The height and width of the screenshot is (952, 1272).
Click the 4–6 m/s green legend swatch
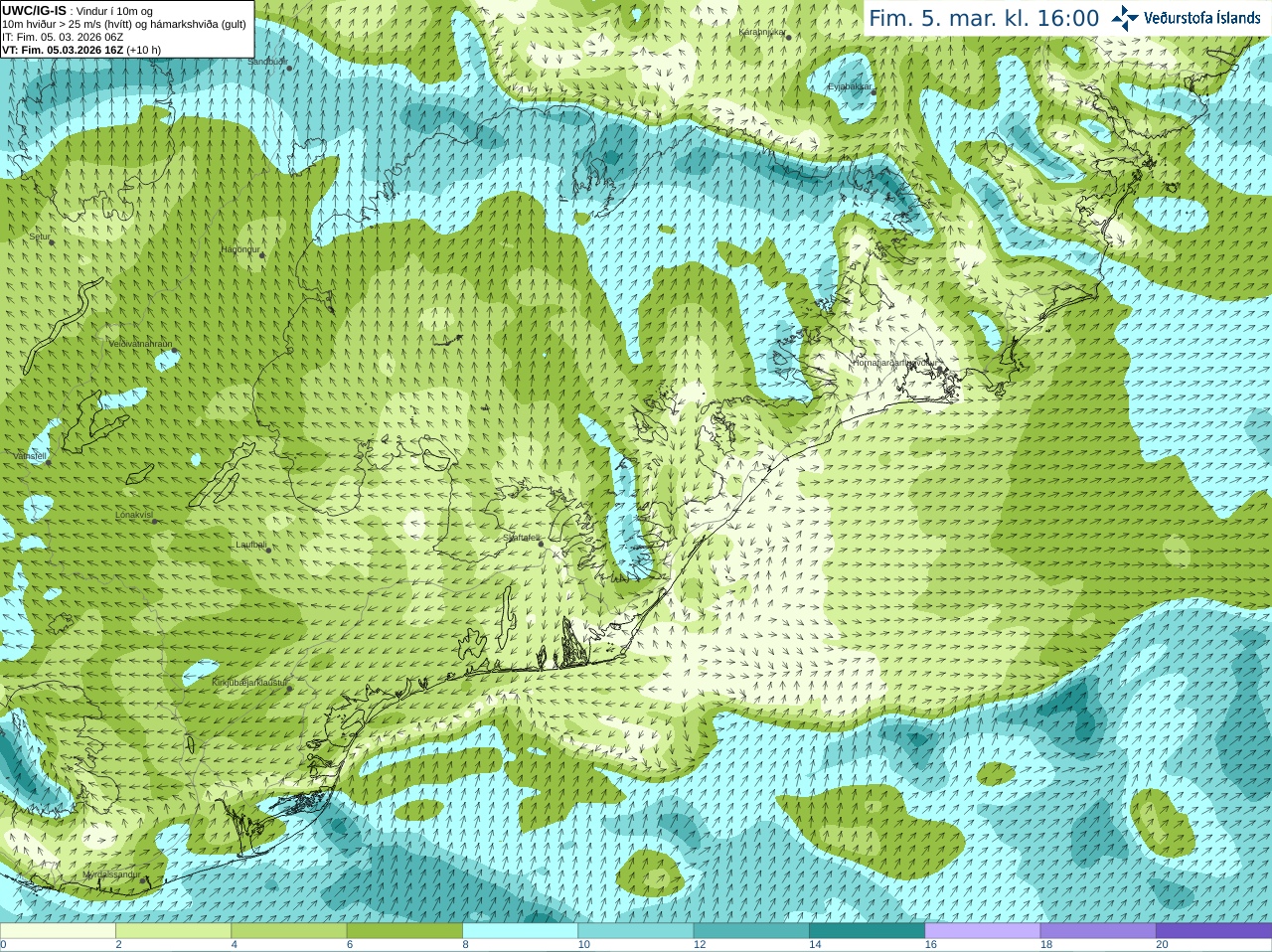click(288, 931)
